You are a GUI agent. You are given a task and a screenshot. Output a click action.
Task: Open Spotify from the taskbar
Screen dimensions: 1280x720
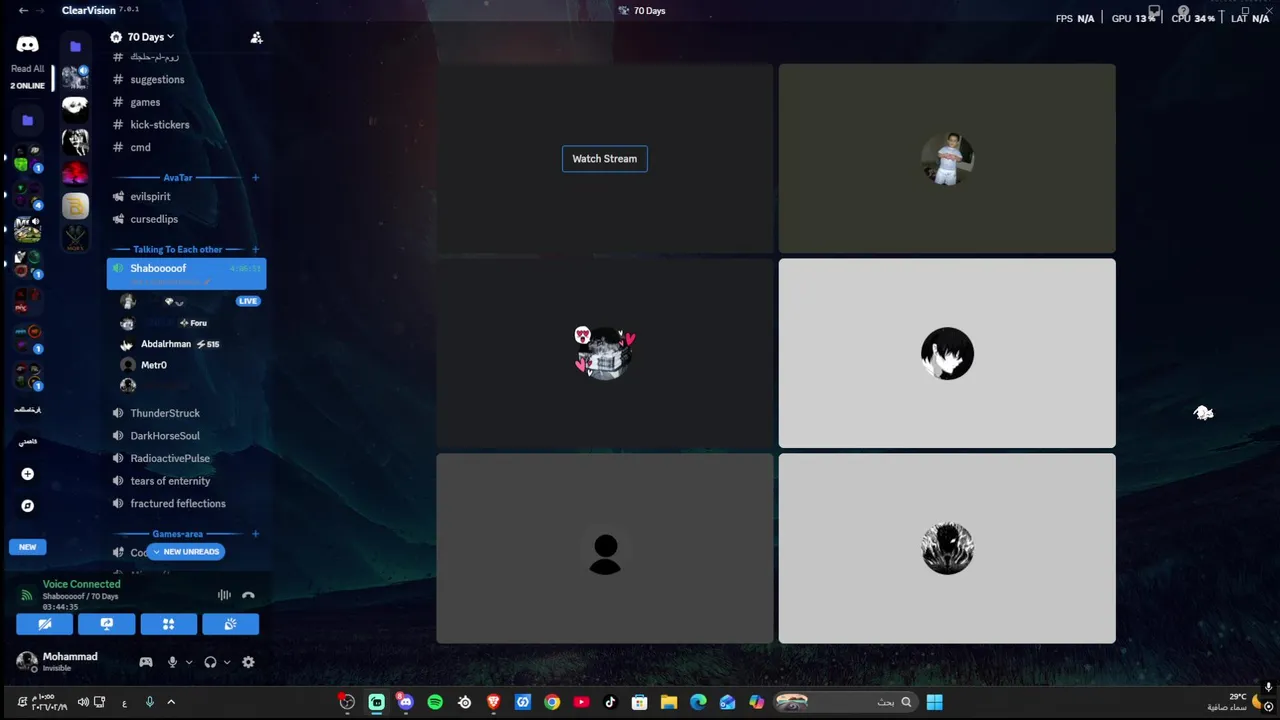pyautogui.click(x=435, y=702)
